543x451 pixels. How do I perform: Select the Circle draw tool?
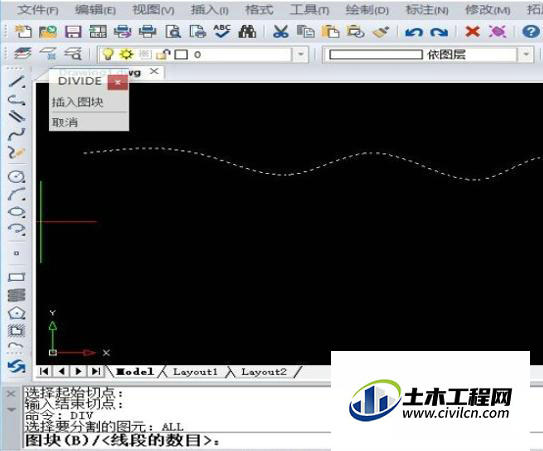(x=17, y=177)
